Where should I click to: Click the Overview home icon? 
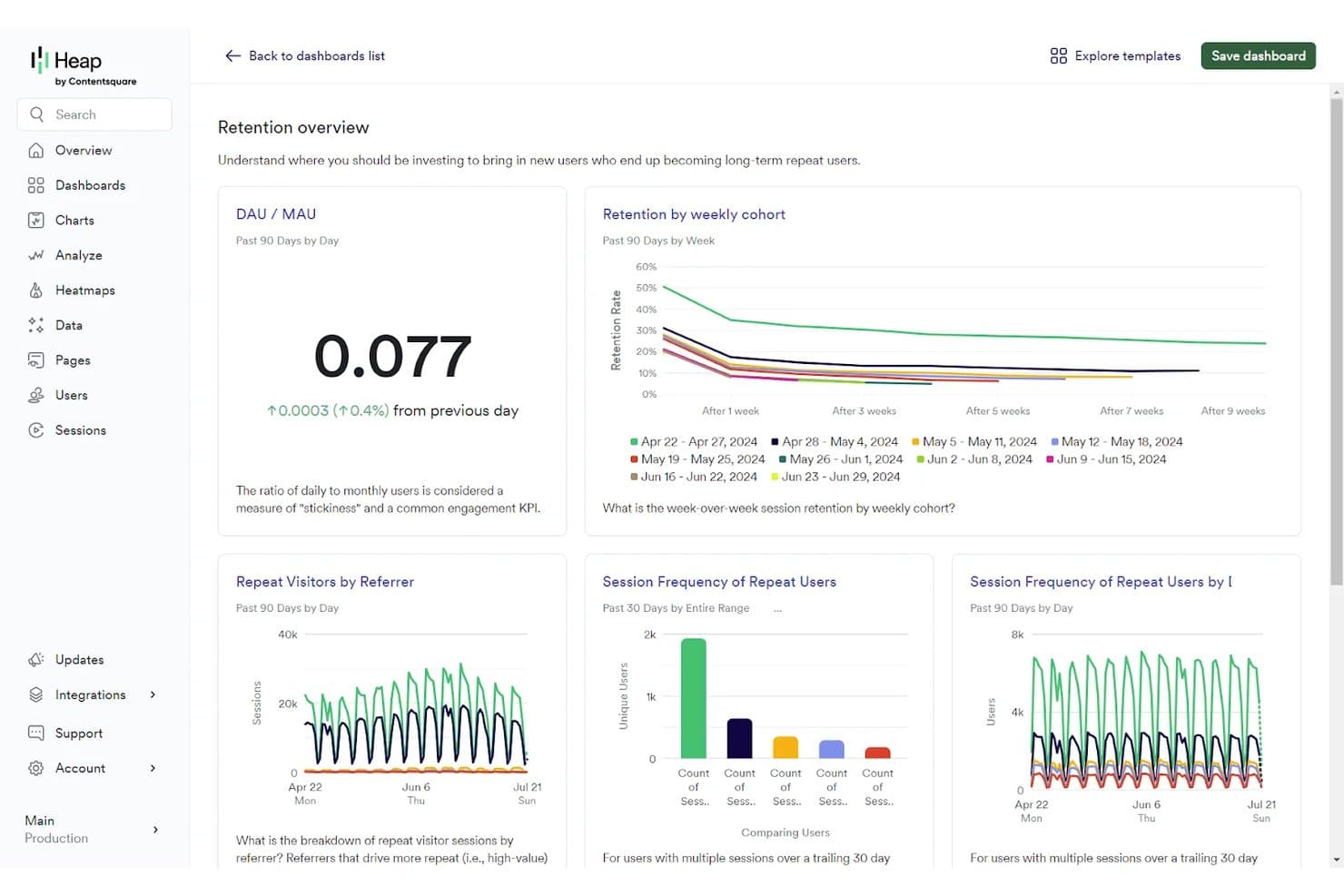click(x=36, y=151)
